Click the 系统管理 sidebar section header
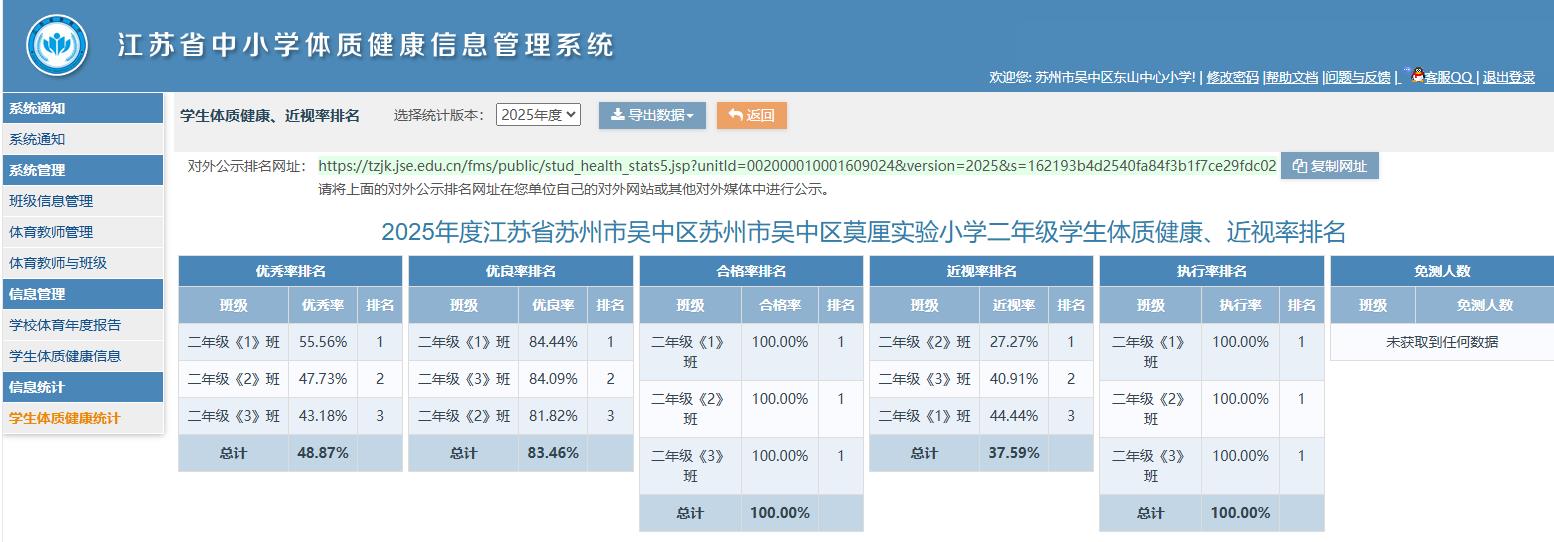This screenshot has width=1554, height=542. (x=83, y=170)
